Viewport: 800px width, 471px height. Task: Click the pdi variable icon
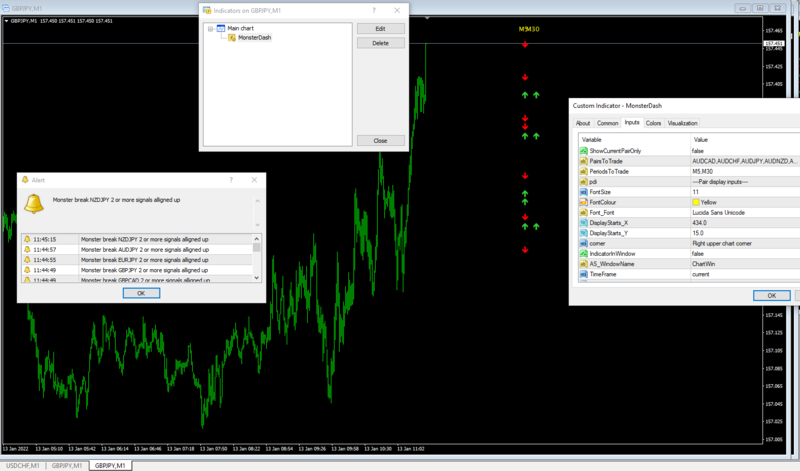coord(584,182)
